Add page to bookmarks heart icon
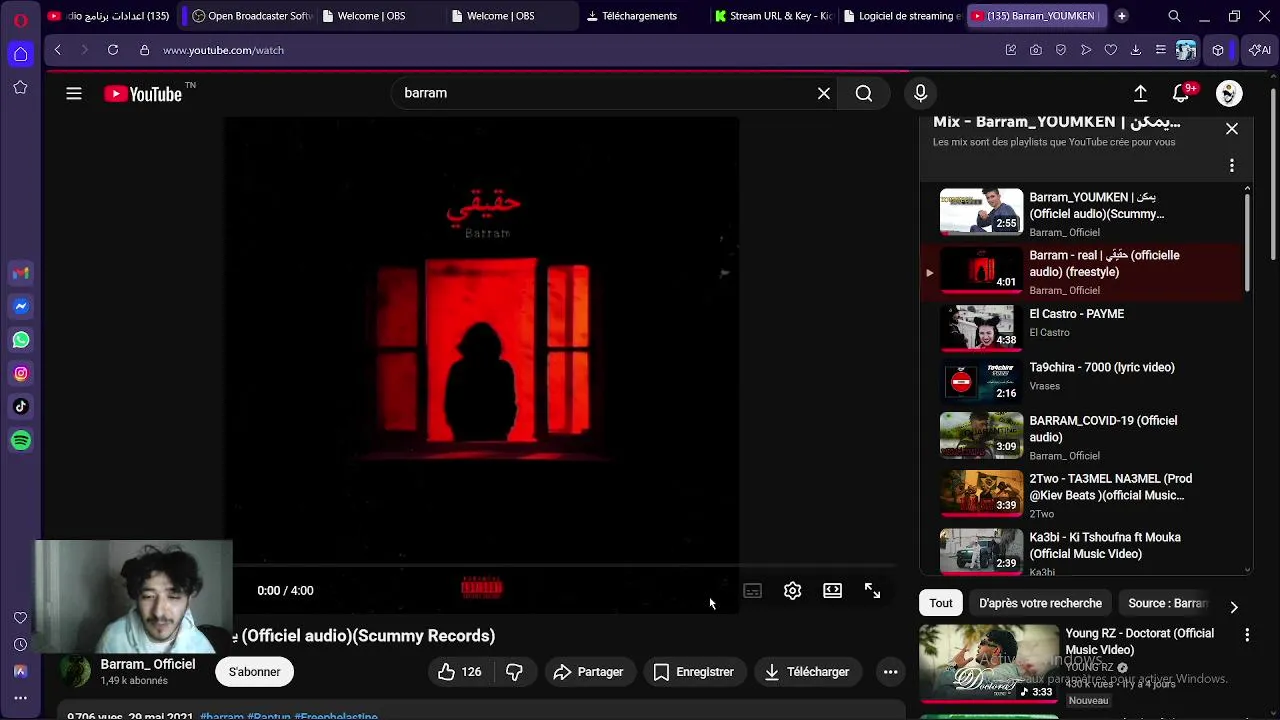The height and width of the screenshot is (720, 1280). click(1111, 50)
